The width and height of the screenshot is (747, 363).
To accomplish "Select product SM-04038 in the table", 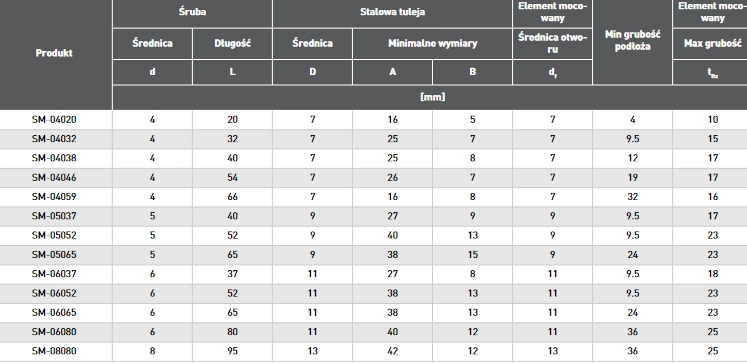I will pyautogui.click(x=54, y=158).
